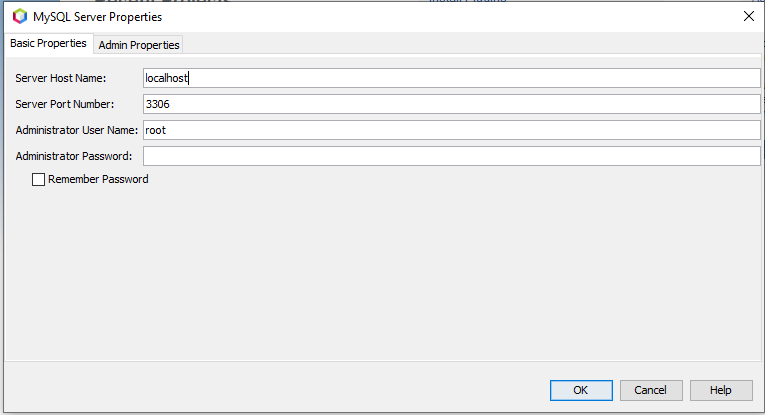Confirm settings with the OK button
Image resolution: width=765 pixels, height=415 pixels.
coord(581,390)
